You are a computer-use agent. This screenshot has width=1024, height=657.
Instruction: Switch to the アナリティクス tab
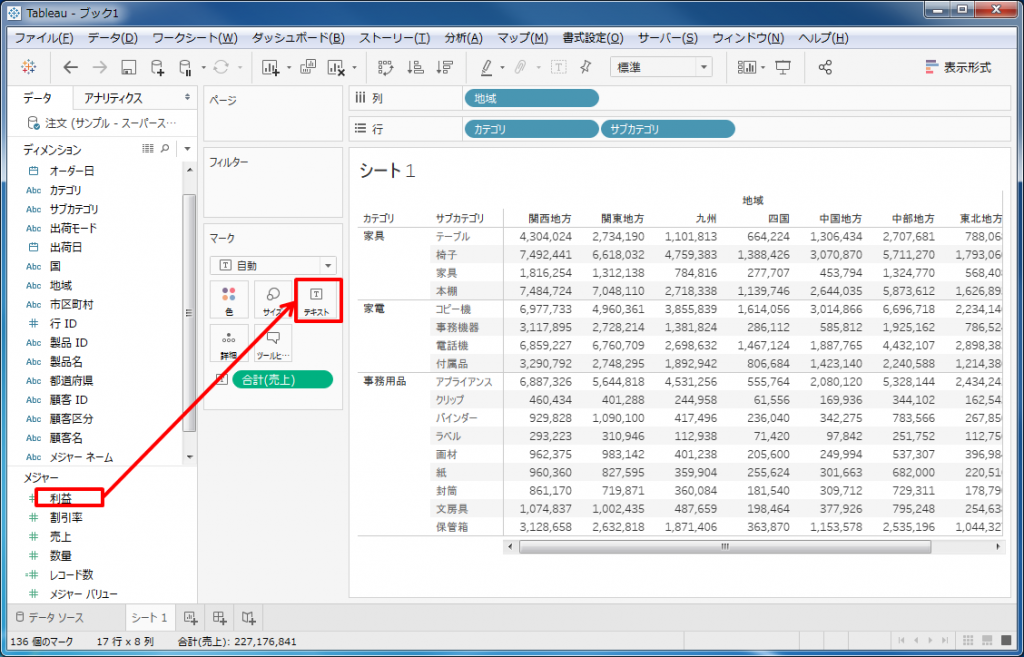(113, 98)
